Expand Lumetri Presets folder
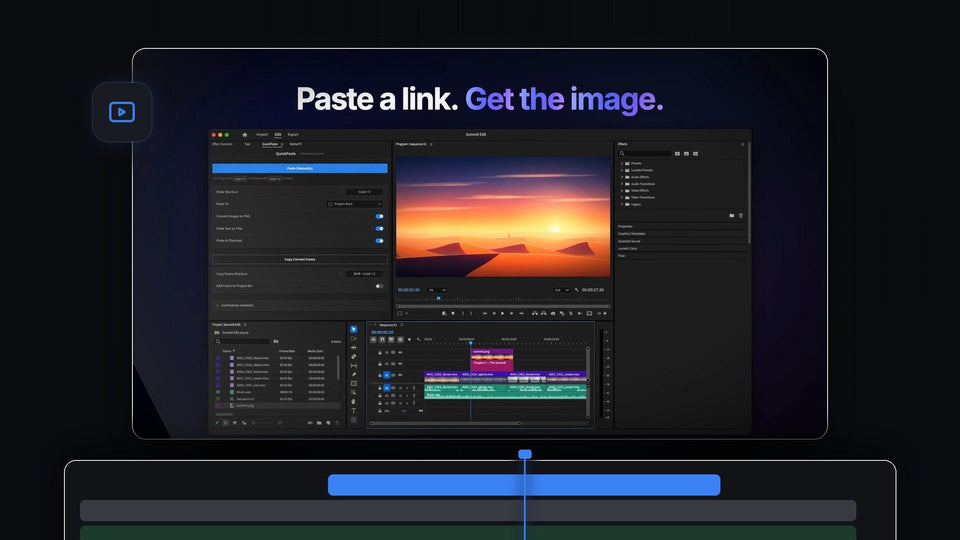960x540 pixels. [x=622, y=170]
